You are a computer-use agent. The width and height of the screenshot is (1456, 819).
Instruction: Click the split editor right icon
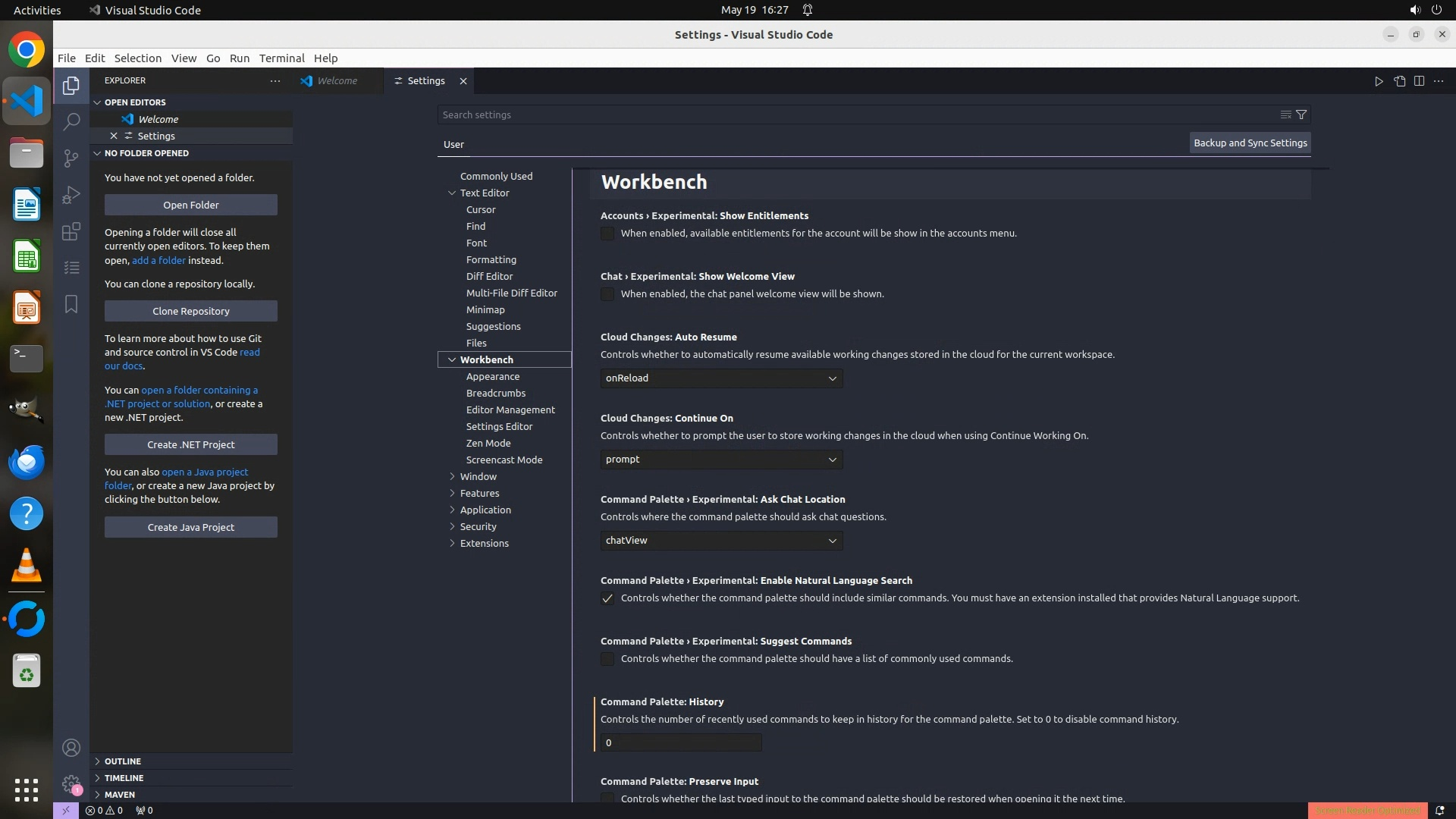(1419, 81)
